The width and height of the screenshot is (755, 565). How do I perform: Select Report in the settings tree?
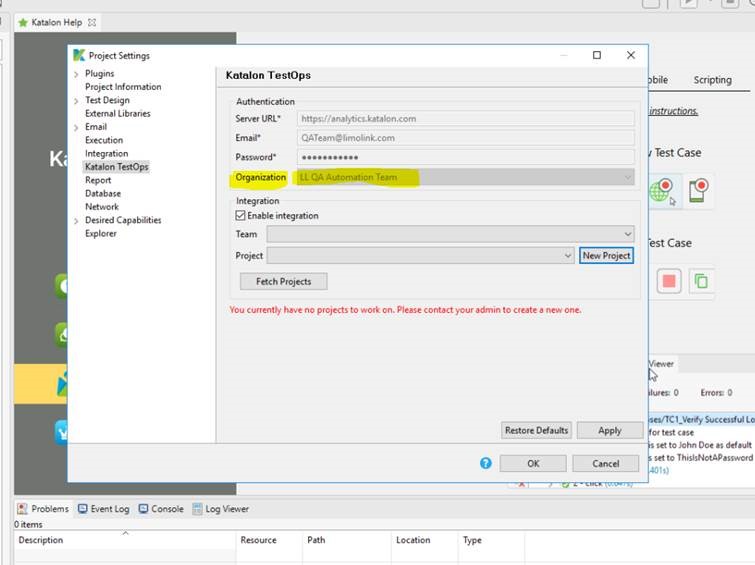[x=98, y=180]
